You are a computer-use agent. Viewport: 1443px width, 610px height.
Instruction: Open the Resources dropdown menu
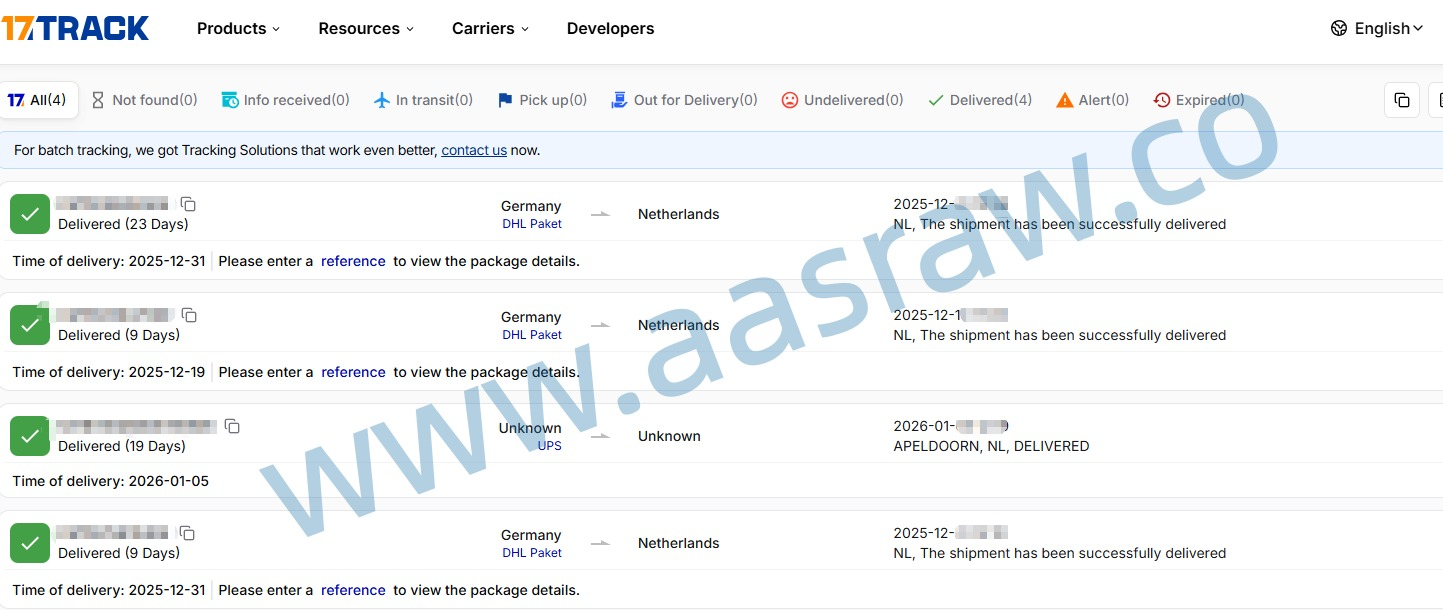point(365,29)
